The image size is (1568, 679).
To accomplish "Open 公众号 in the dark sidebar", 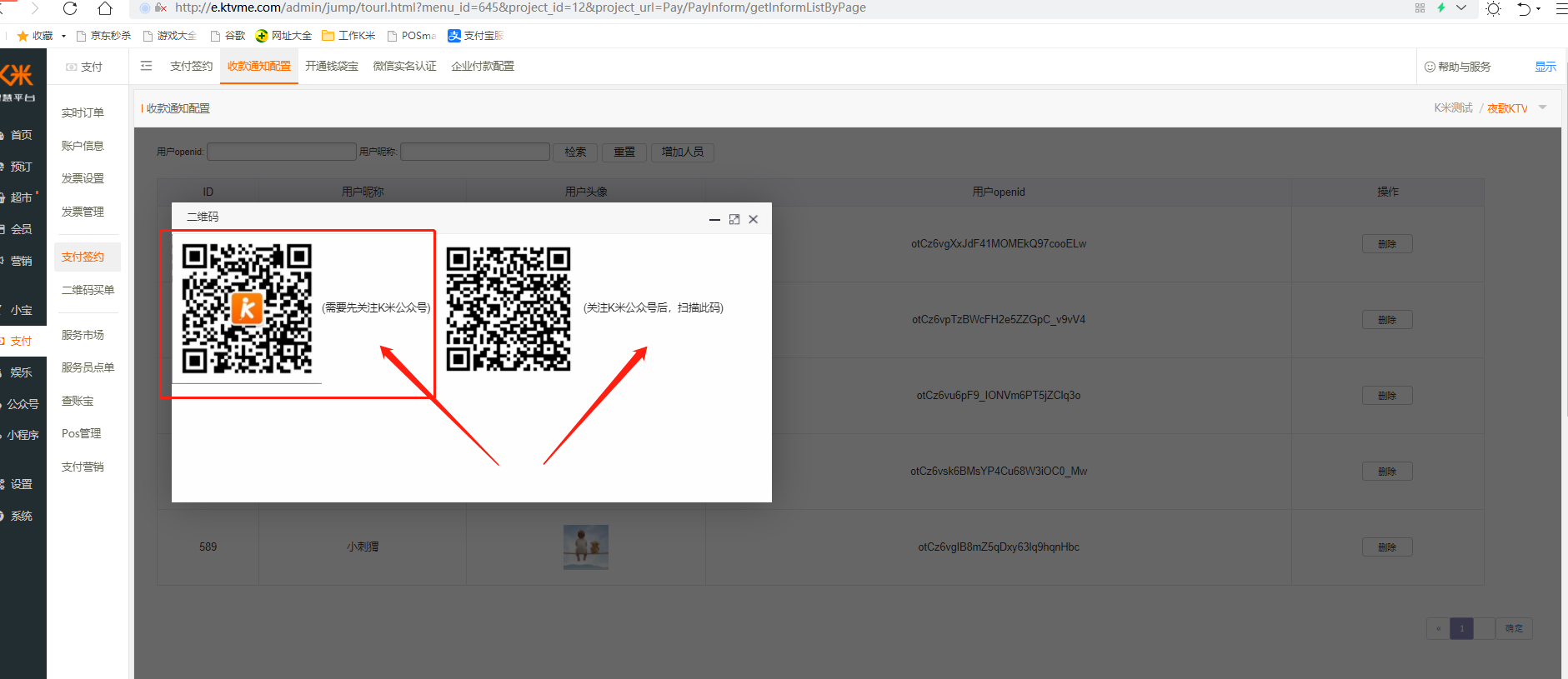I will pyautogui.click(x=23, y=404).
